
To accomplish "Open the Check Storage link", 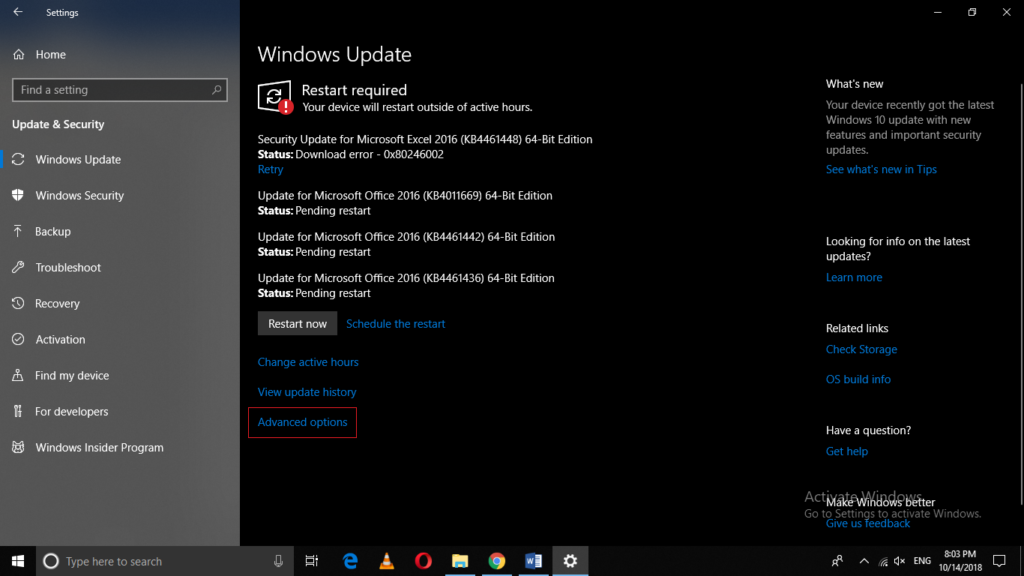I will (861, 349).
